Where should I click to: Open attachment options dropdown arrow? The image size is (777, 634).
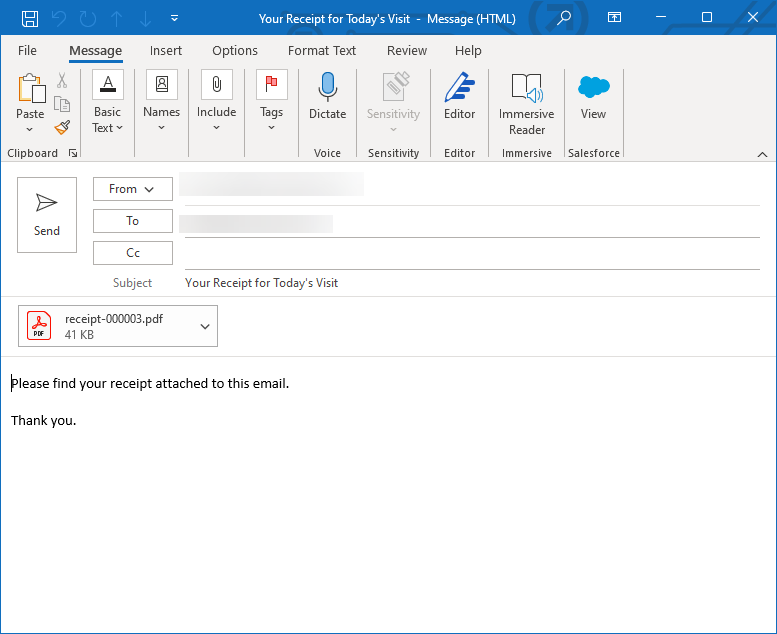coord(205,326)
